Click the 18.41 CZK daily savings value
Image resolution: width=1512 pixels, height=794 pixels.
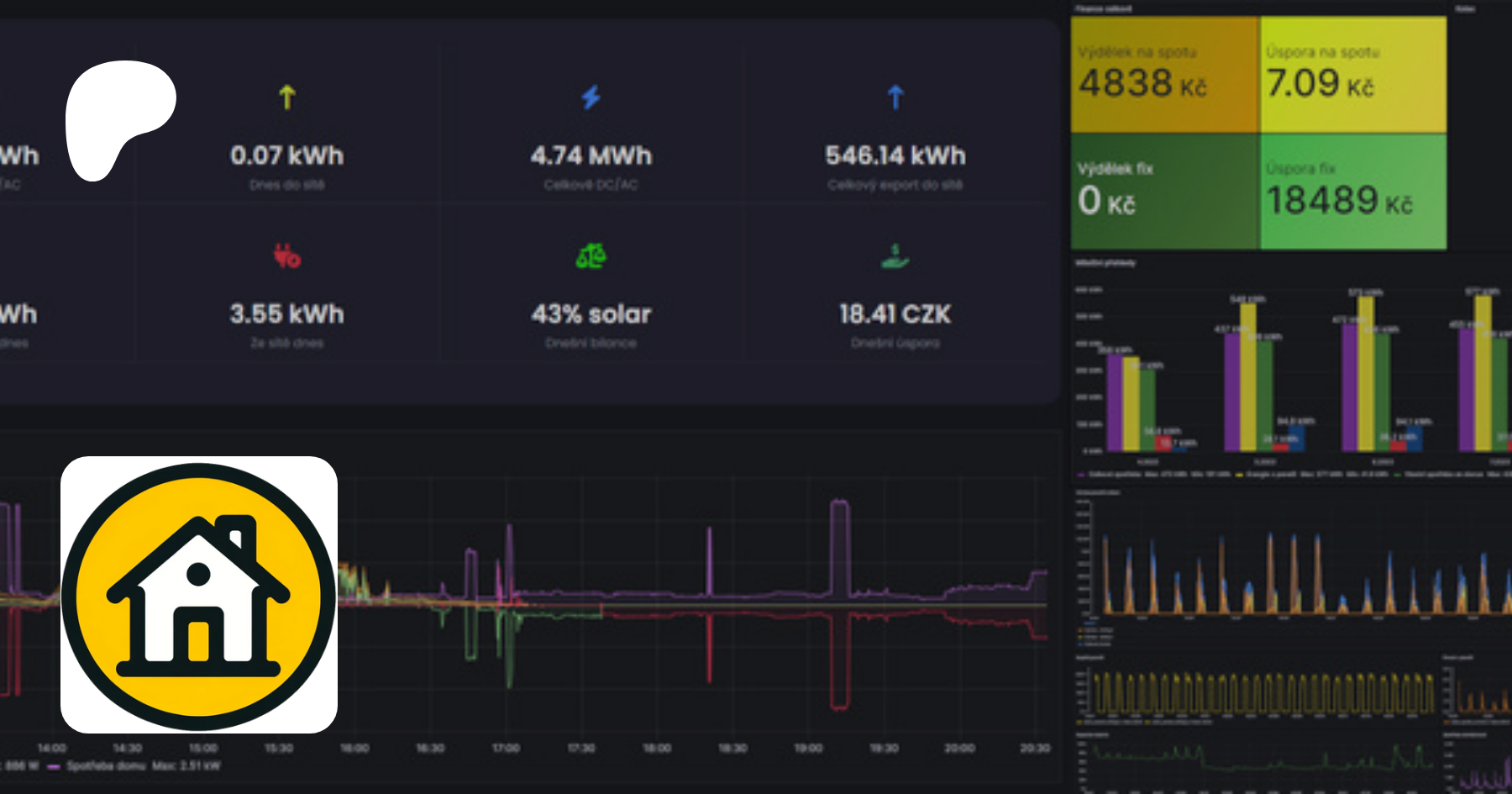tap(895, 314)
